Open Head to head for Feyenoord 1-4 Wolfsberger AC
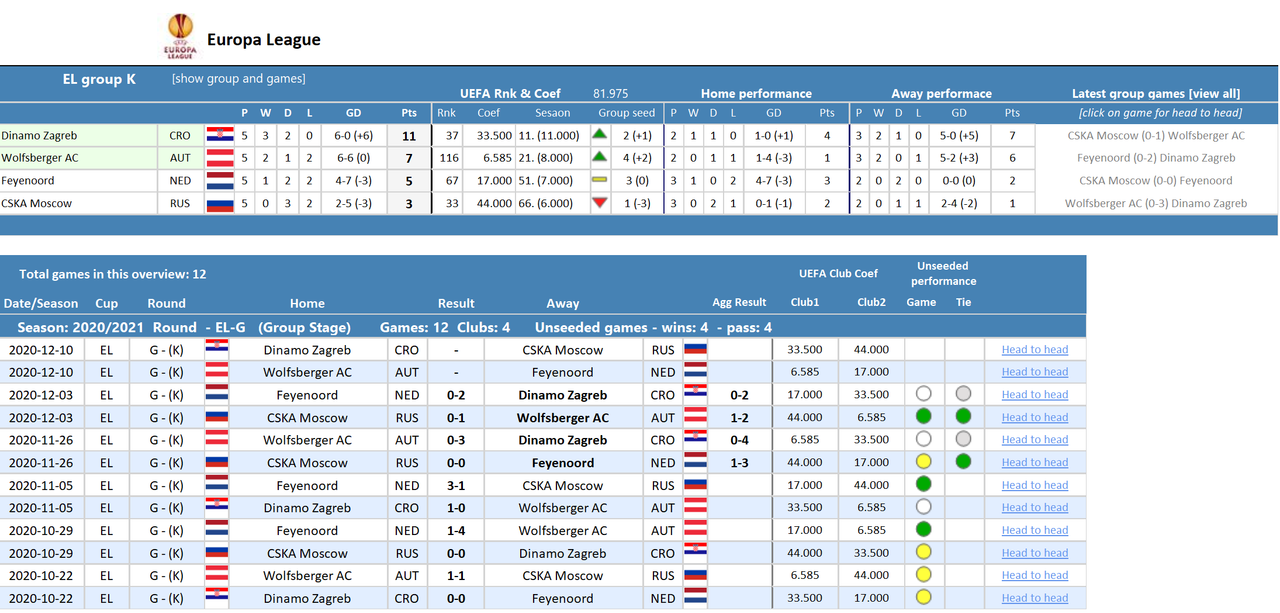The height and width of the screenshot is (613, 1280). point(1035,530)
